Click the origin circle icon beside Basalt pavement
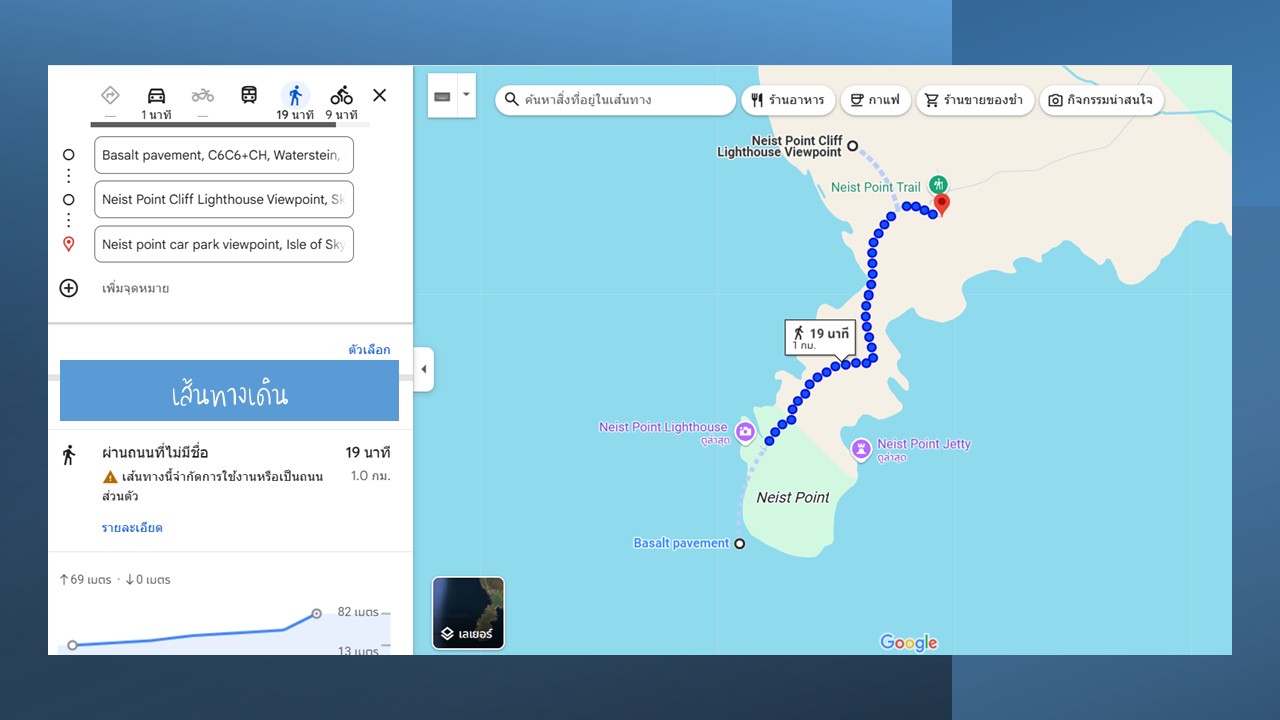This screenshot has height=720, width=1280. pyautogui.click(x=69, y=155)
